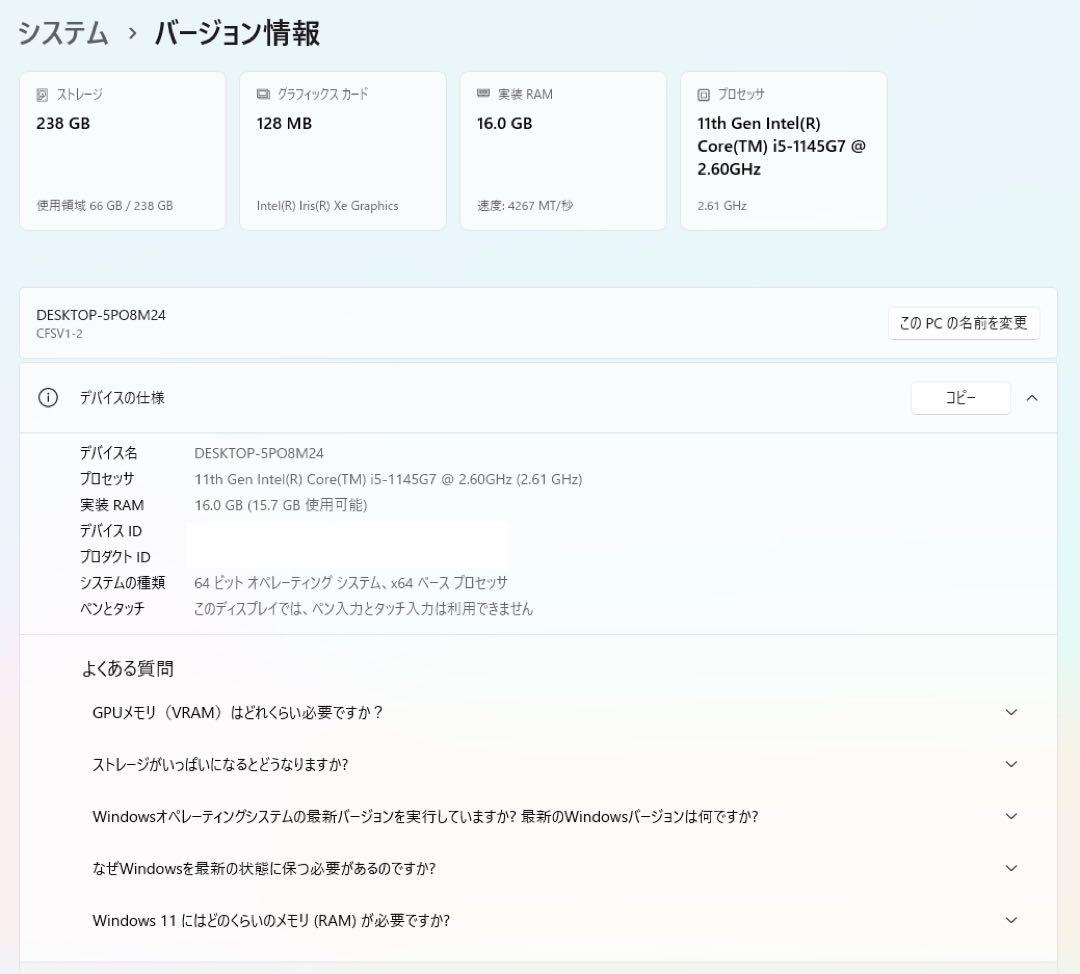This screenshot has height=974, width=1080.
Task: Expand the GPU メモリ（VRAM）question
Action: point(1010,713)
